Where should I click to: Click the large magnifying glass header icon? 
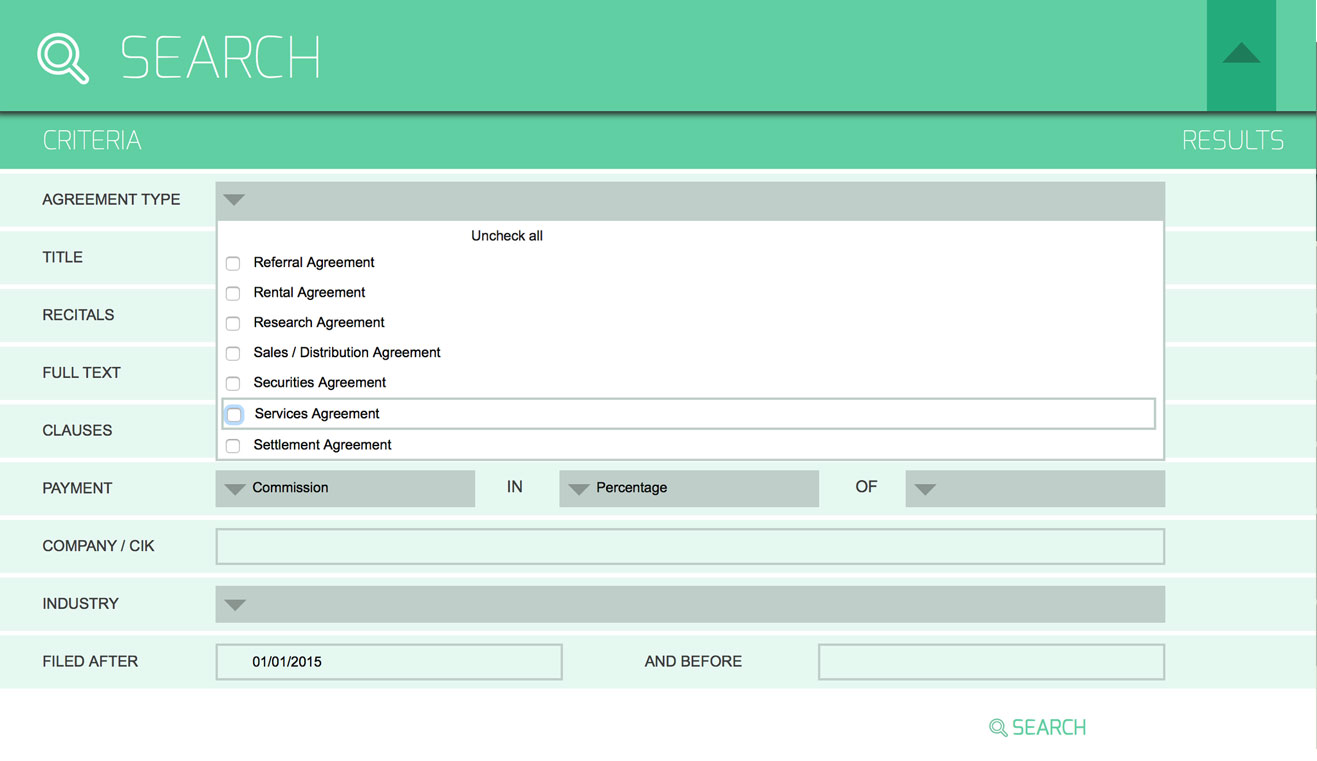point(63,58)
